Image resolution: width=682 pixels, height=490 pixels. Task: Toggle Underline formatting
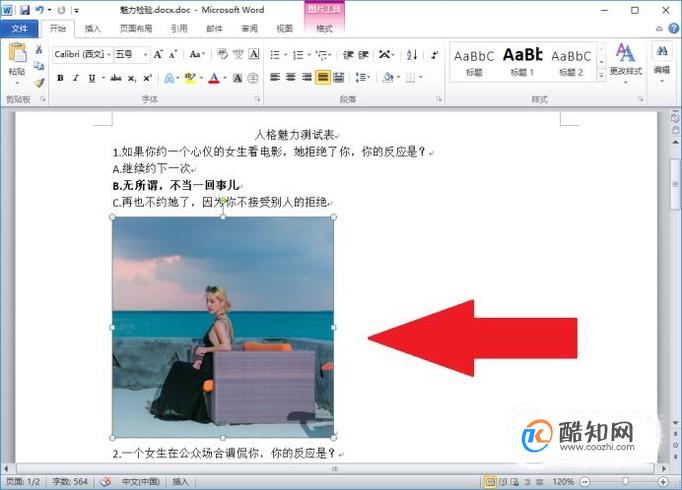point(92,78)
